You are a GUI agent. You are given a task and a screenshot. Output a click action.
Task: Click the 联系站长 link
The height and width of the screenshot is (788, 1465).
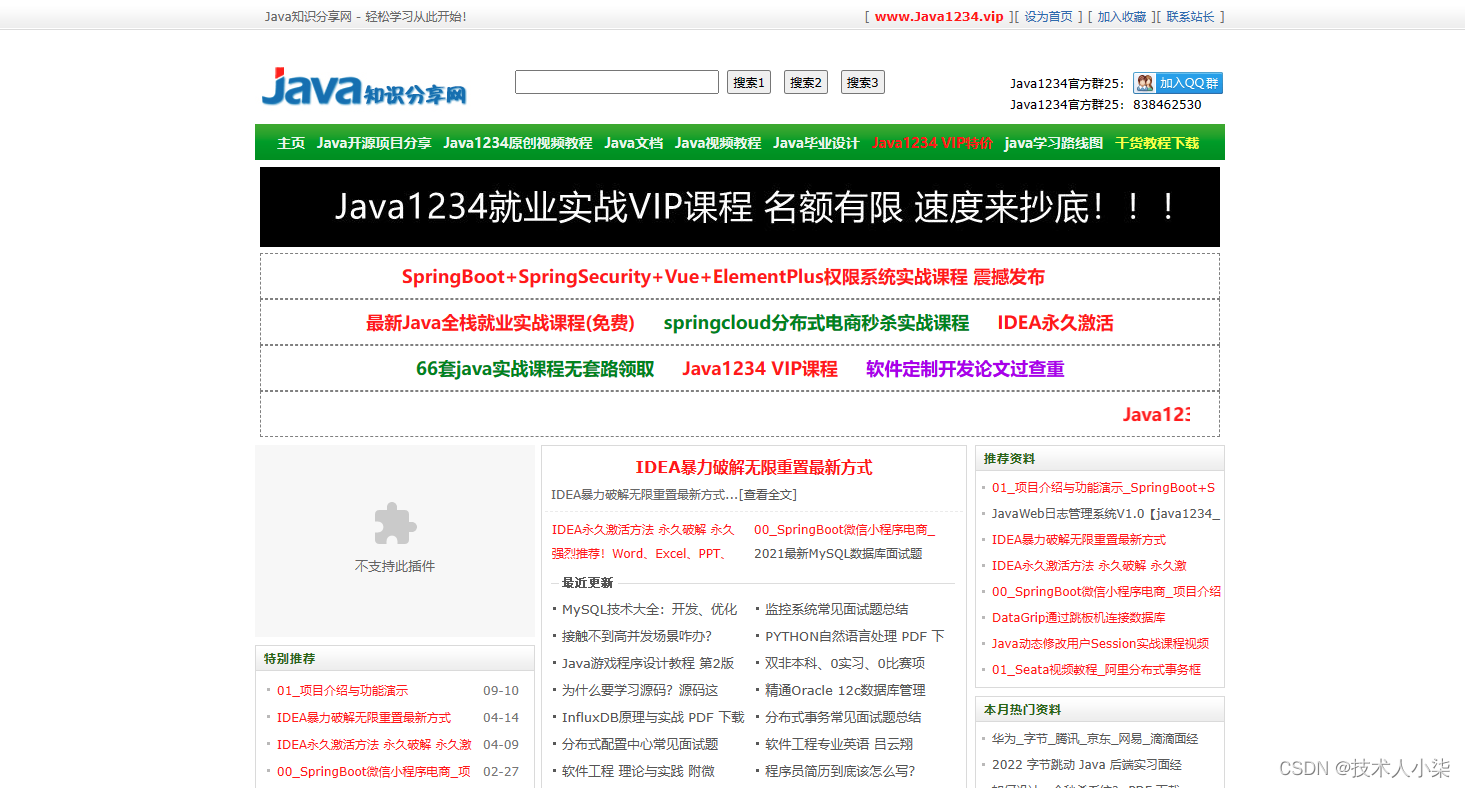pos(1191,16)
